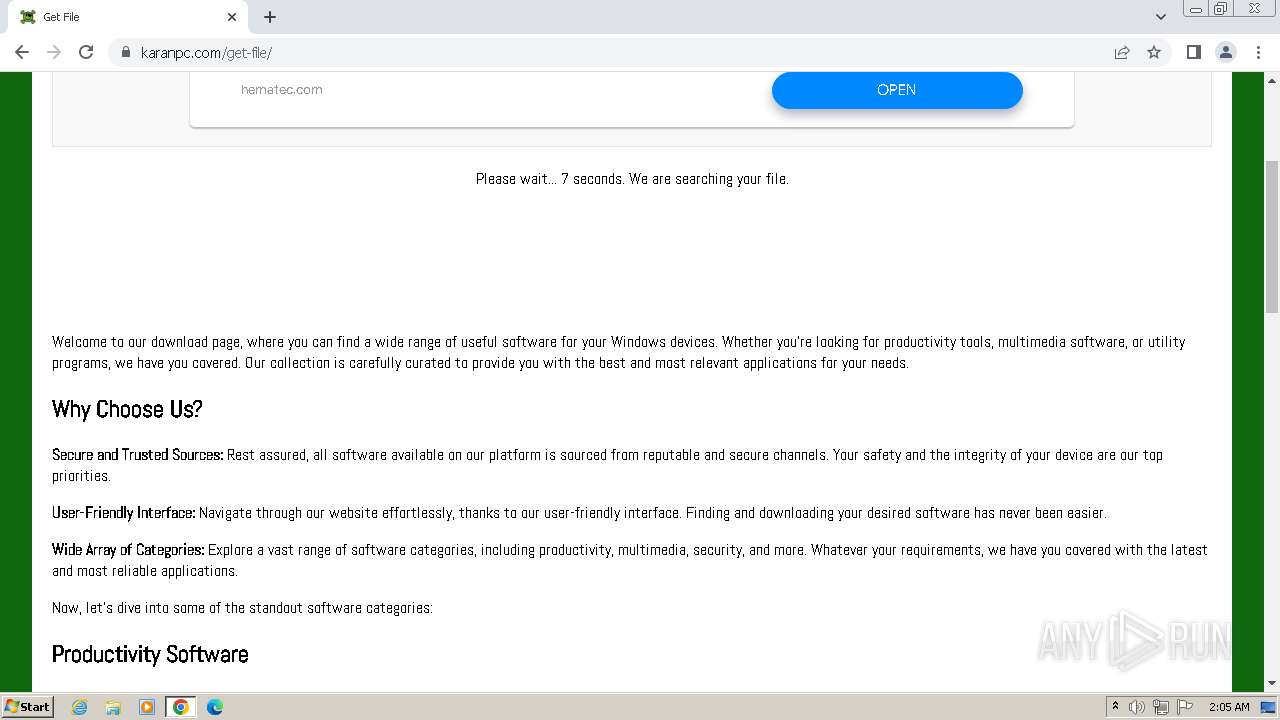
Task: Reload the karanpc page
Action: [x=86, y=52]
